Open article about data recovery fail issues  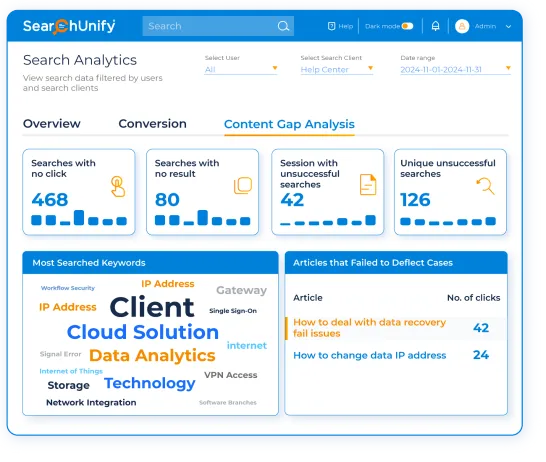369,328
